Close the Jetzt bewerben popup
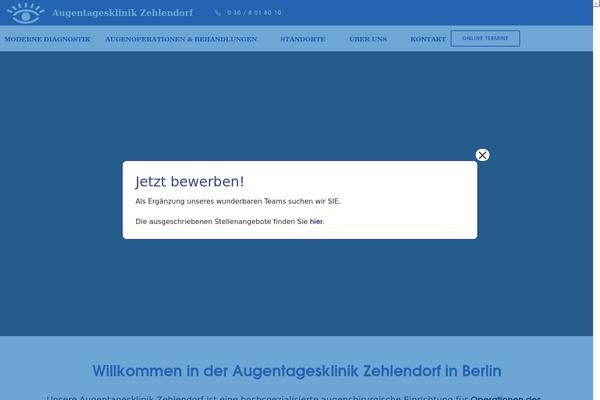The height and width of the screenshot is (400, 600). pos(482,155)
